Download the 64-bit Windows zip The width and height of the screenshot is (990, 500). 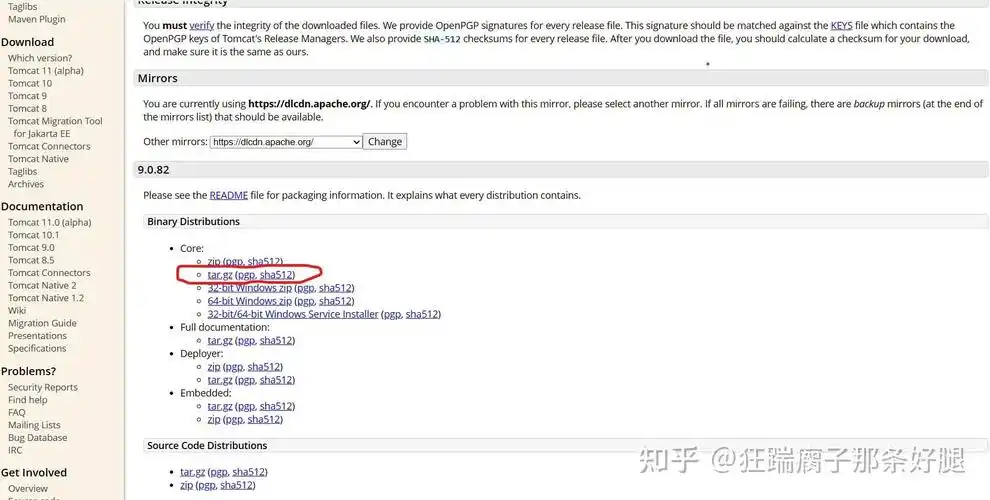point(249,301)
